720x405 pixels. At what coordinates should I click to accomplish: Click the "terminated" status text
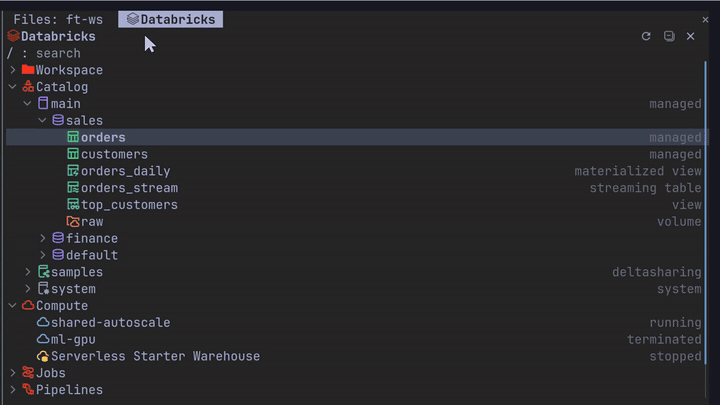(664, 339)
